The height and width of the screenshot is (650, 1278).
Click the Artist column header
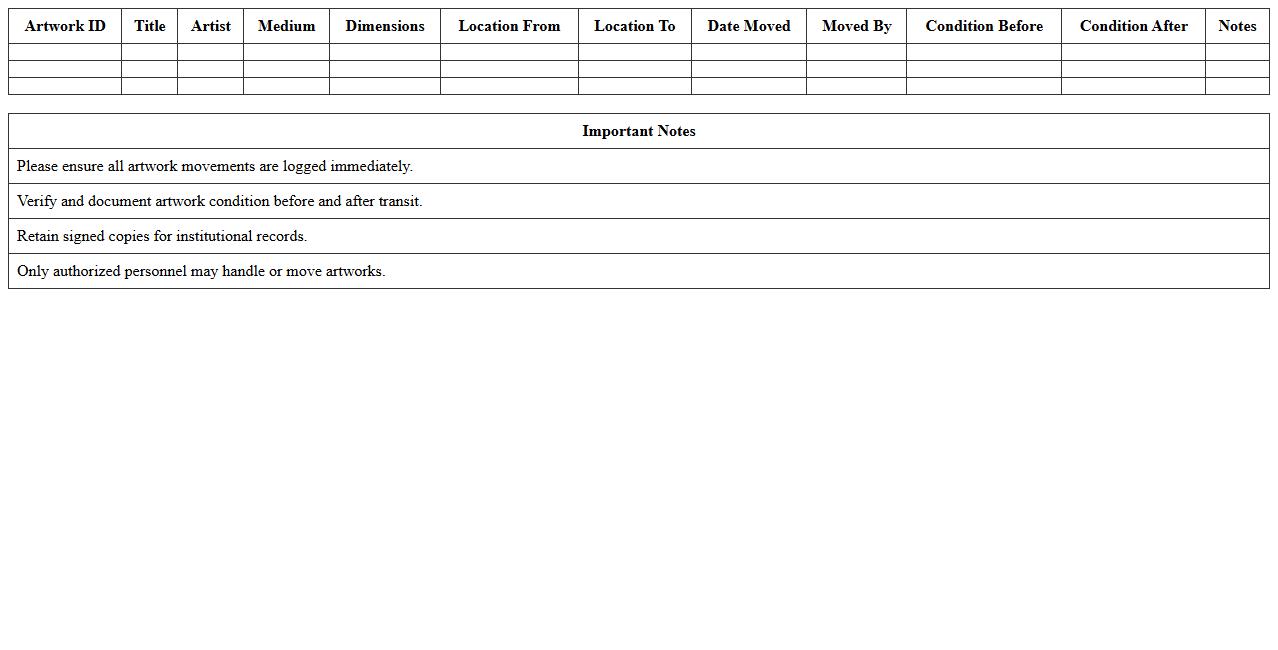(x=211, y=26)
